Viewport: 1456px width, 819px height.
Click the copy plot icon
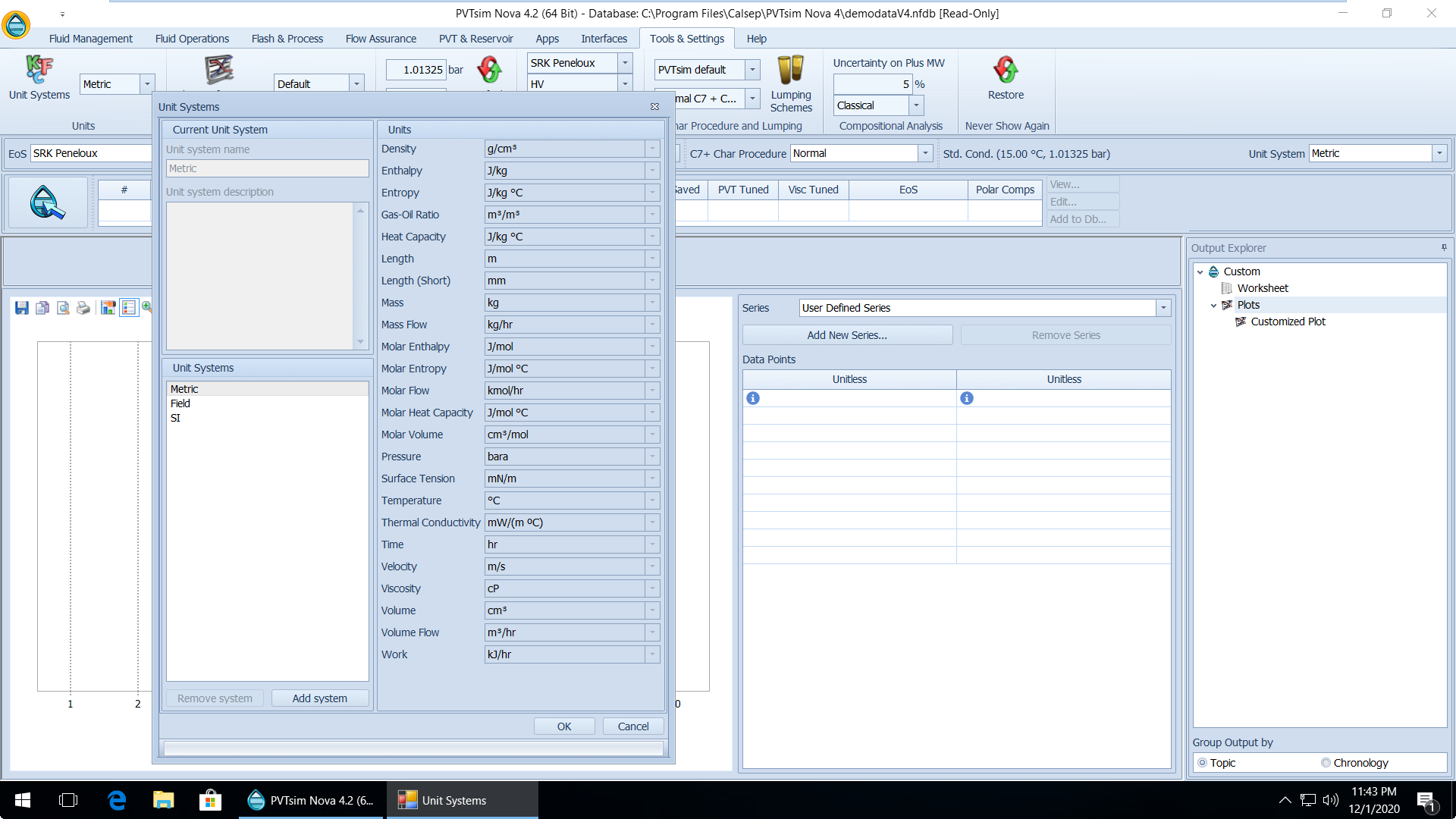[42, 307]
